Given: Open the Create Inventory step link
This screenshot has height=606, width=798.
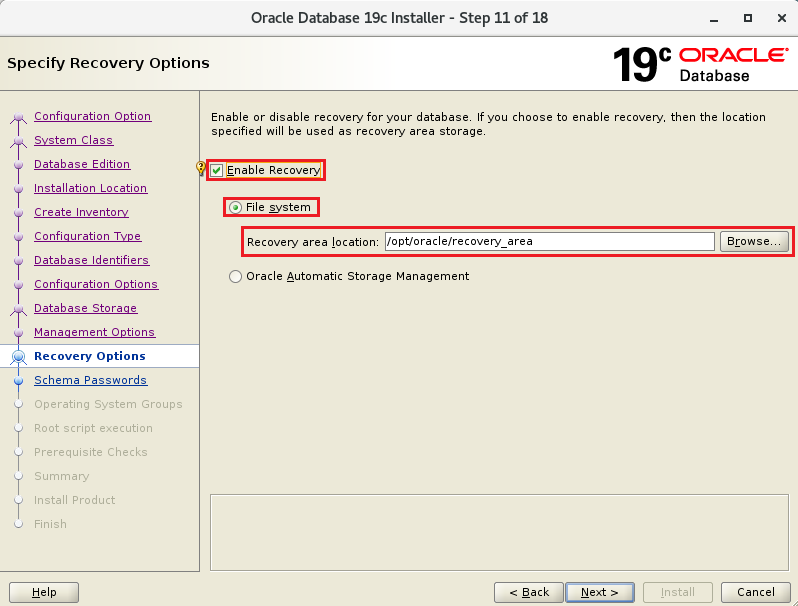Looking at the screenshot, I should pyautogui.click(x=81, y=212).
